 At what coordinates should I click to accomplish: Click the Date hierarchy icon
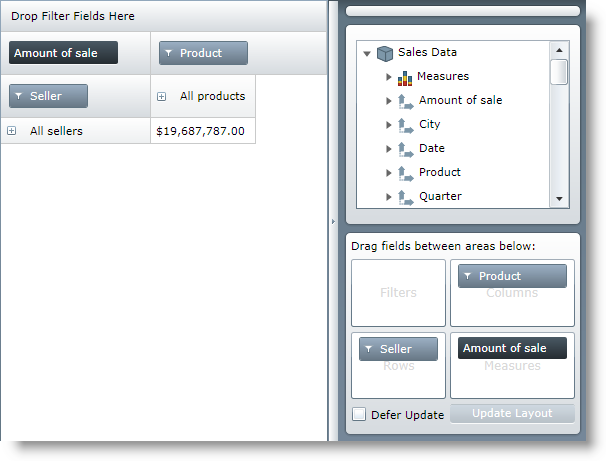[405, 149]
